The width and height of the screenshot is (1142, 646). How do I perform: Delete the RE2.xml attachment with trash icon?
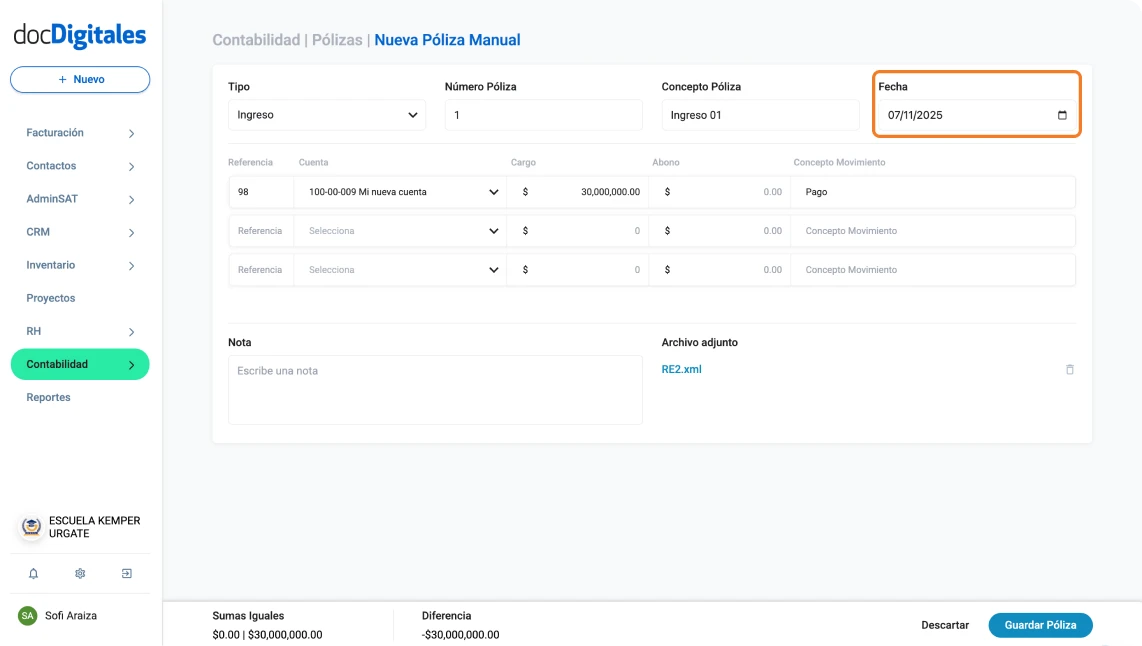(1069, 370)
